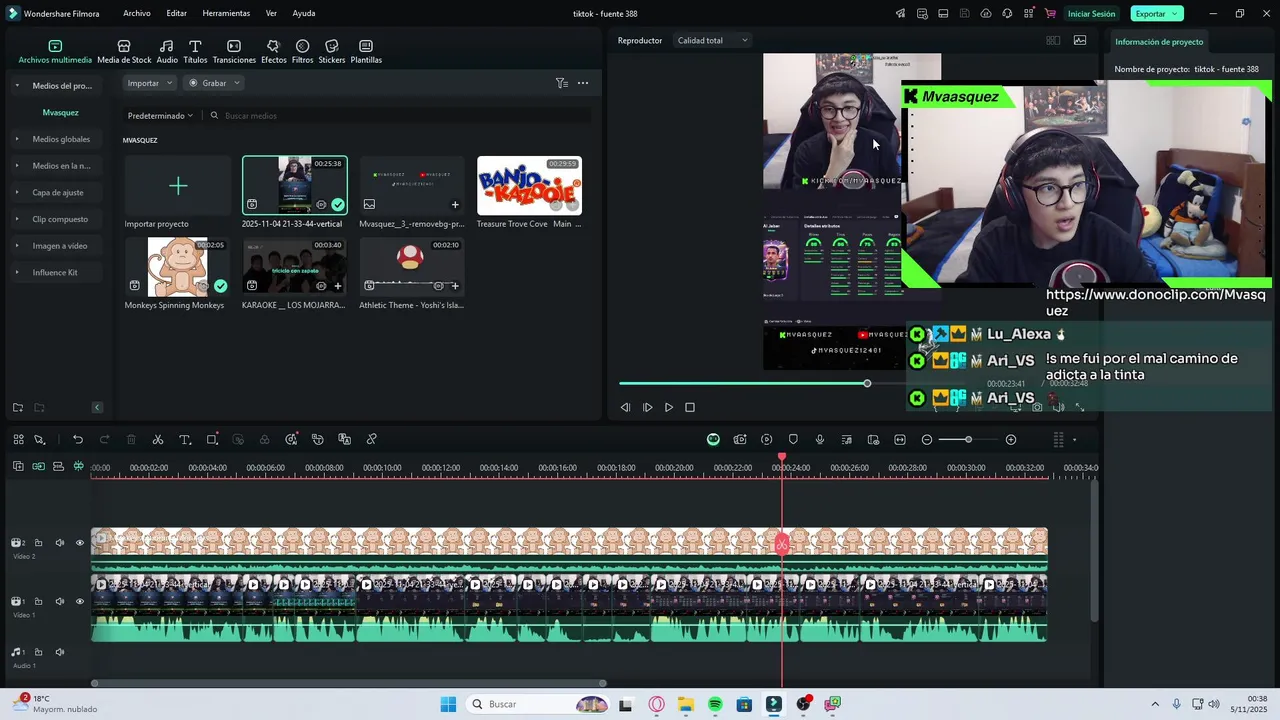Viewport: 1280px width, 720px height.
Task: Open the Herramientas menu
Action: 226,13
